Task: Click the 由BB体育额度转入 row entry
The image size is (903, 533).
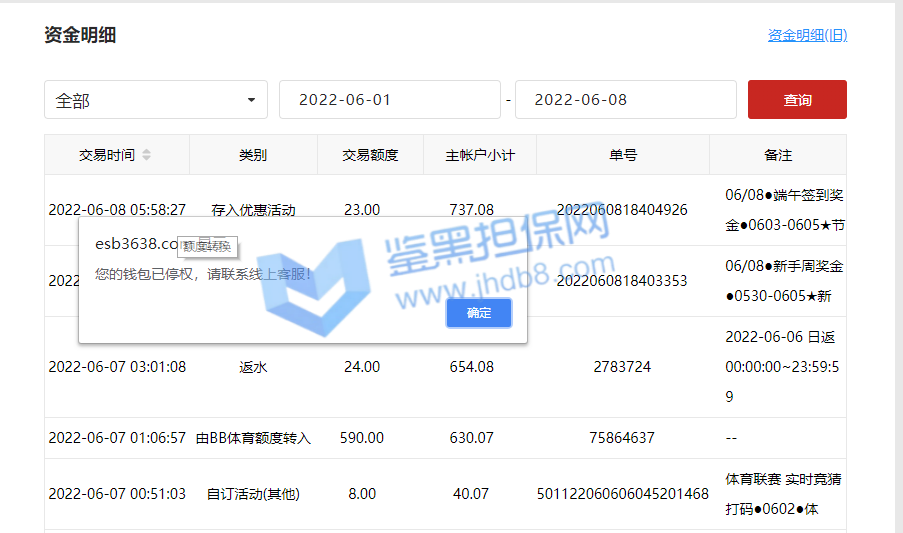Action: 253,438
